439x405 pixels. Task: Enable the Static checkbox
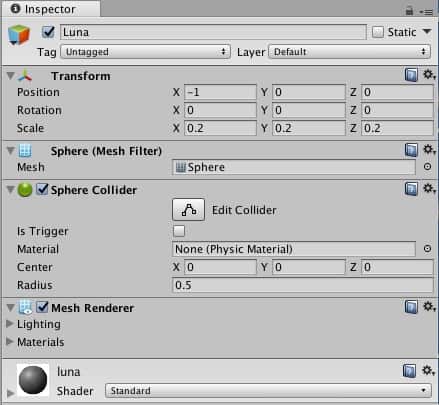click(x=378, y=32)
